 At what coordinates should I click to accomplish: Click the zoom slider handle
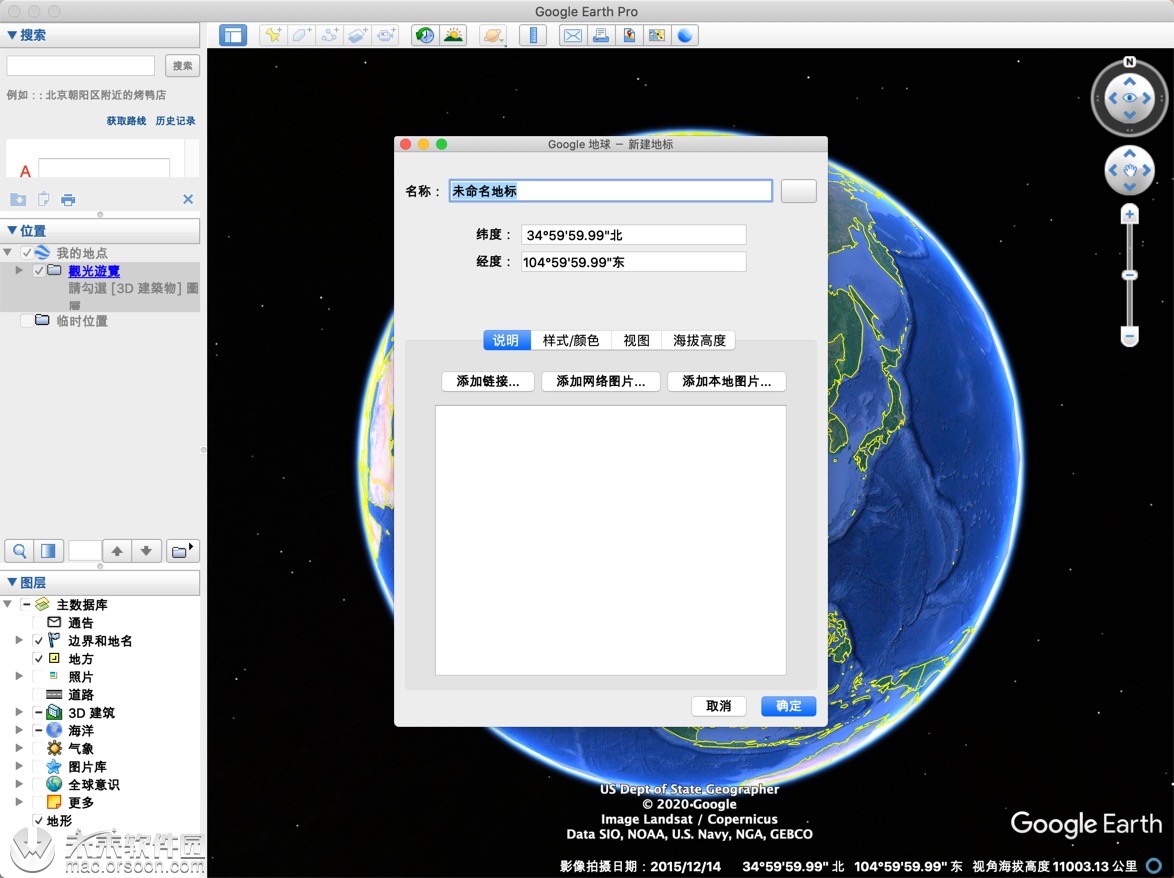pyautogui.click(x=1129, y=275)
